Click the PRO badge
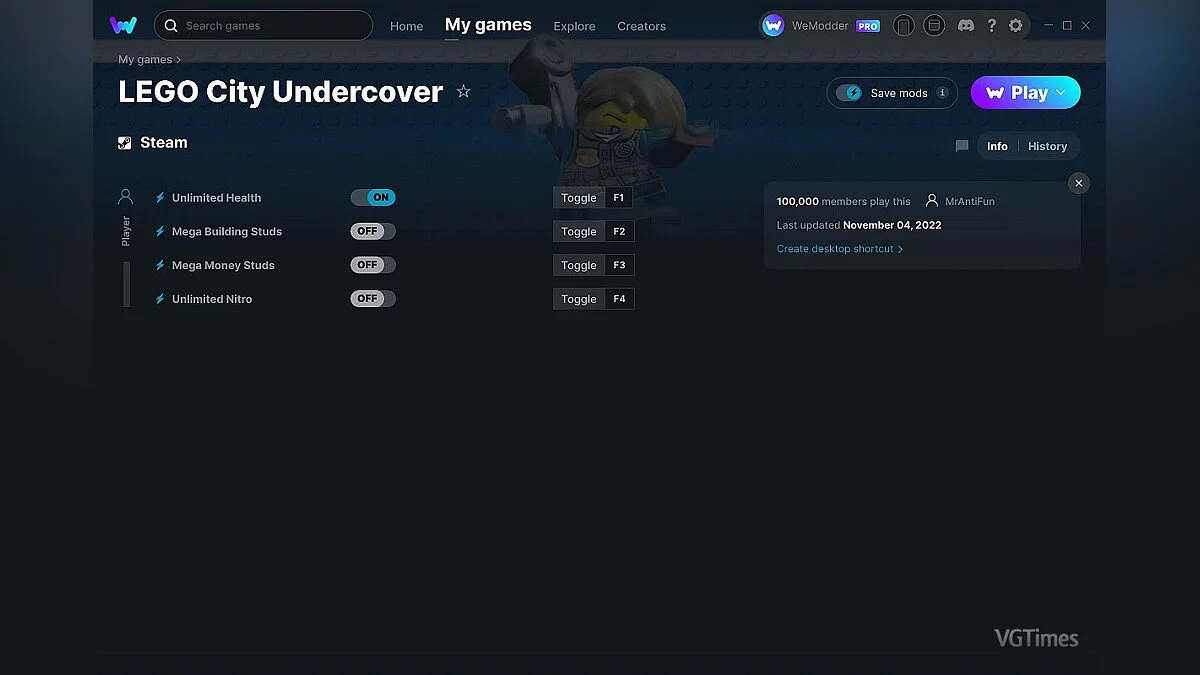 (868, 26)
